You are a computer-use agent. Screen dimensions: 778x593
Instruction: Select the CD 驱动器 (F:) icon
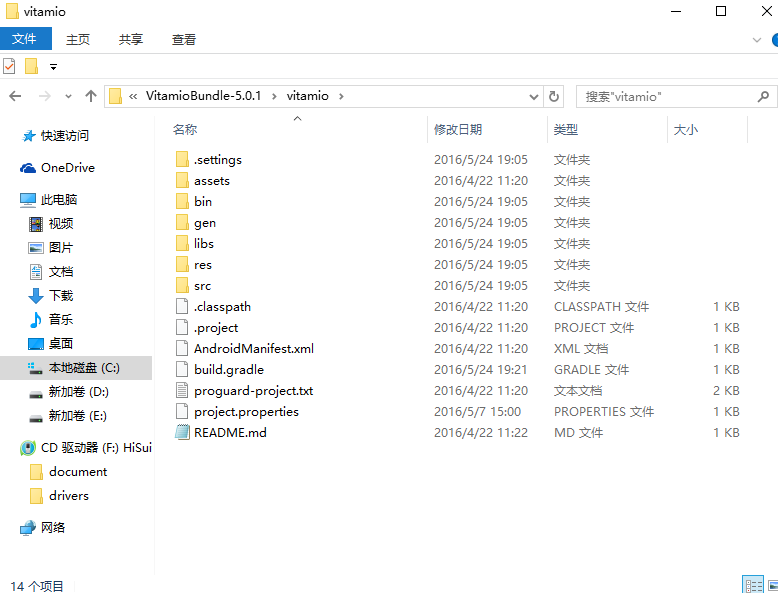coord(28,448)
